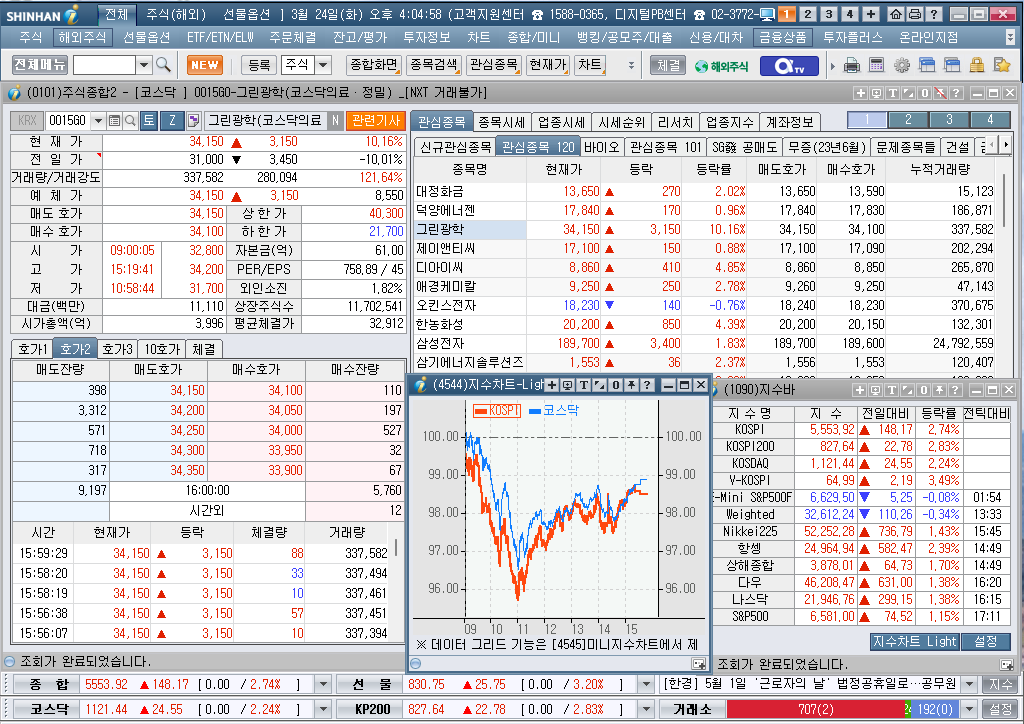Toggle KOSPI series in chart legend
This screenshot has width=1024, height=724.
pyautogui.click(x=497, y=411)
